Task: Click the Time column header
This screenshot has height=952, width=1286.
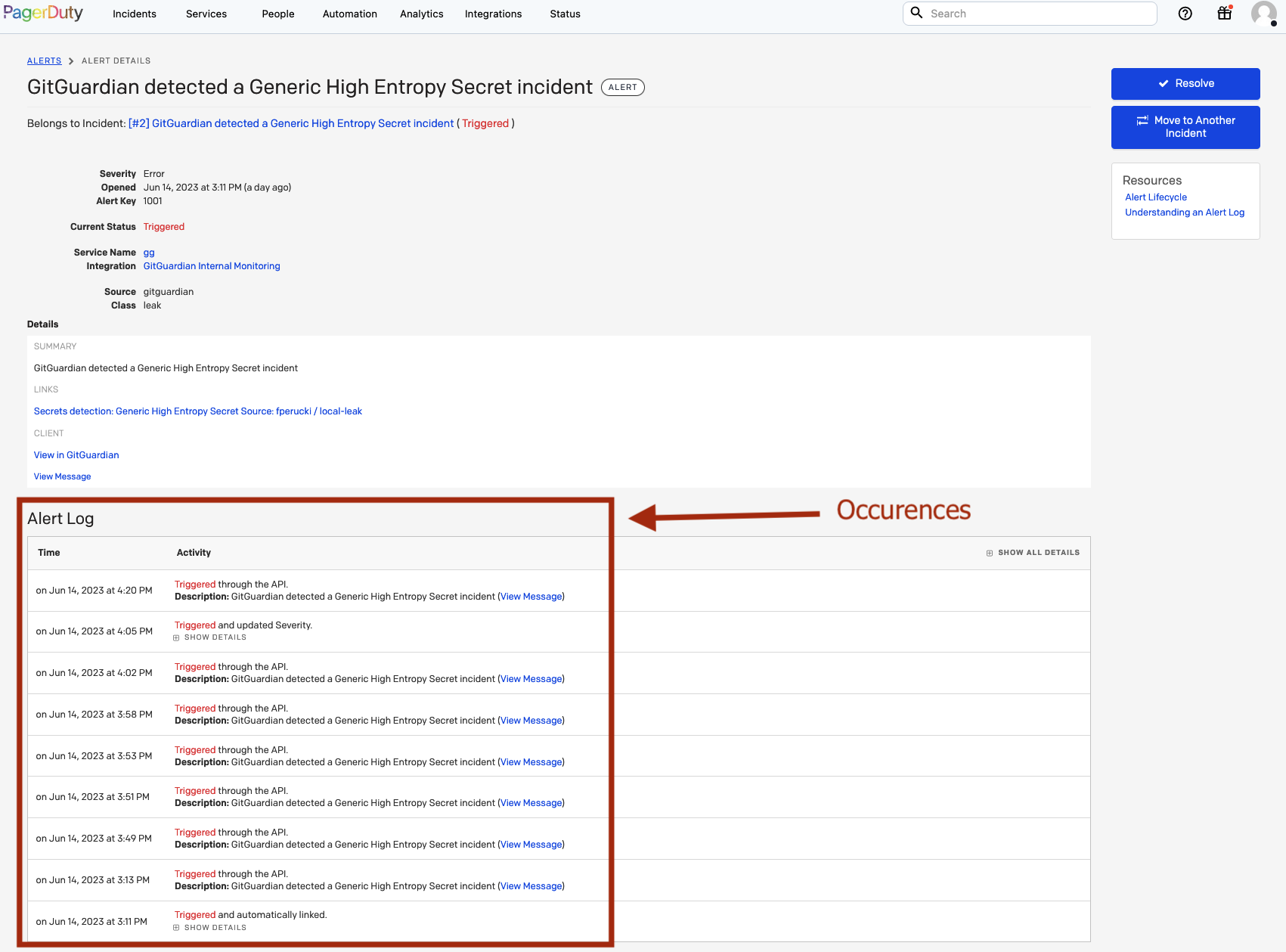Action: tap(49, 553)
